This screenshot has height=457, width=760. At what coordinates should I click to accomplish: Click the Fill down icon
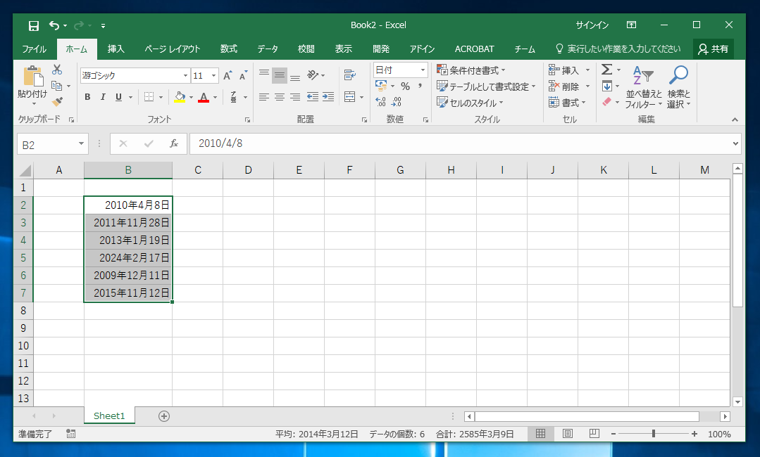(606, 86)
